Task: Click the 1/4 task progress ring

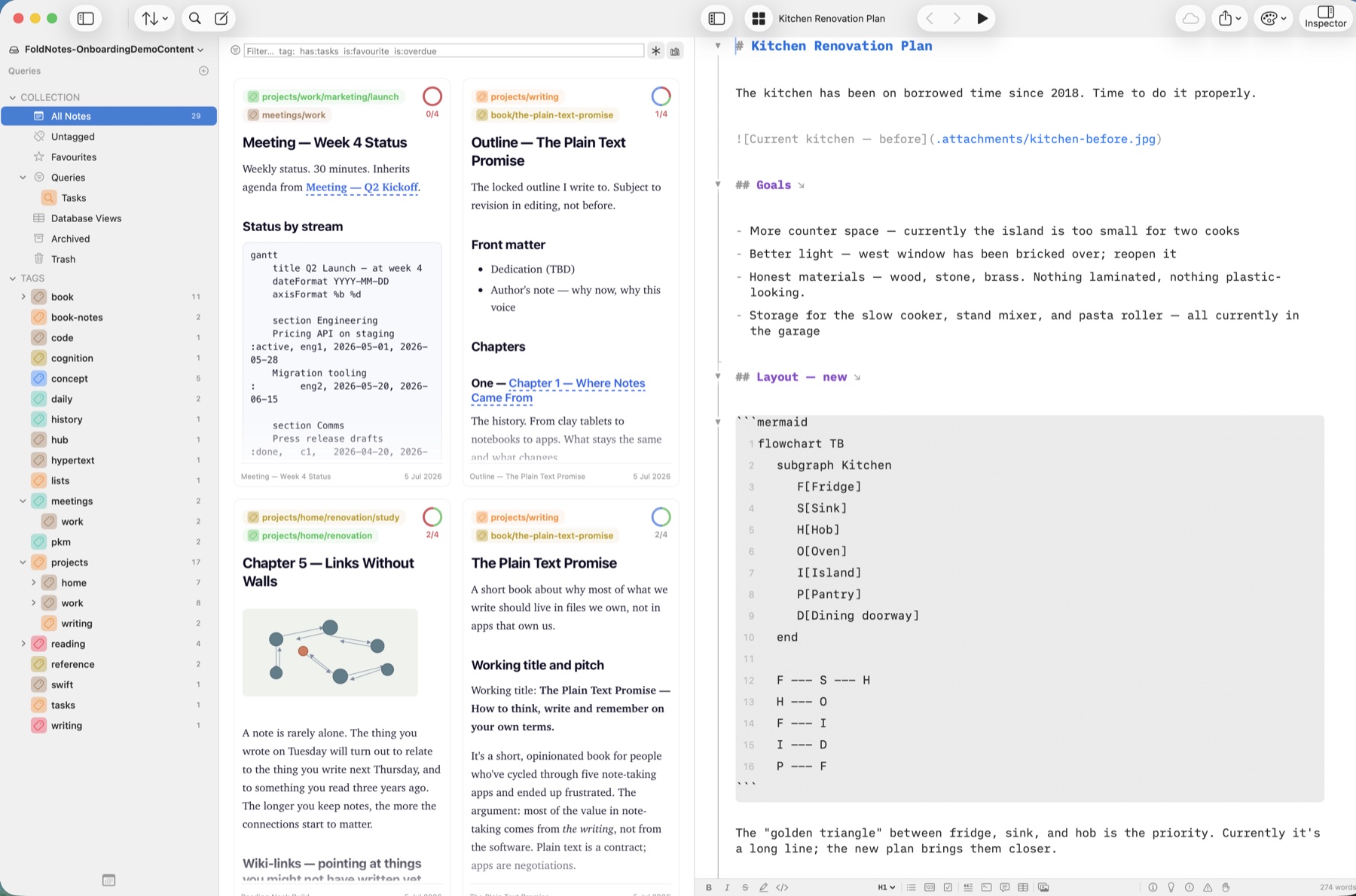Action: 661,96
